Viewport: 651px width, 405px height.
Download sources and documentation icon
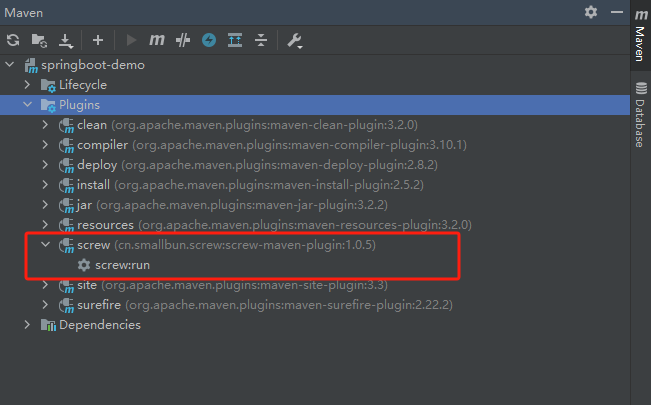[66, 41]
